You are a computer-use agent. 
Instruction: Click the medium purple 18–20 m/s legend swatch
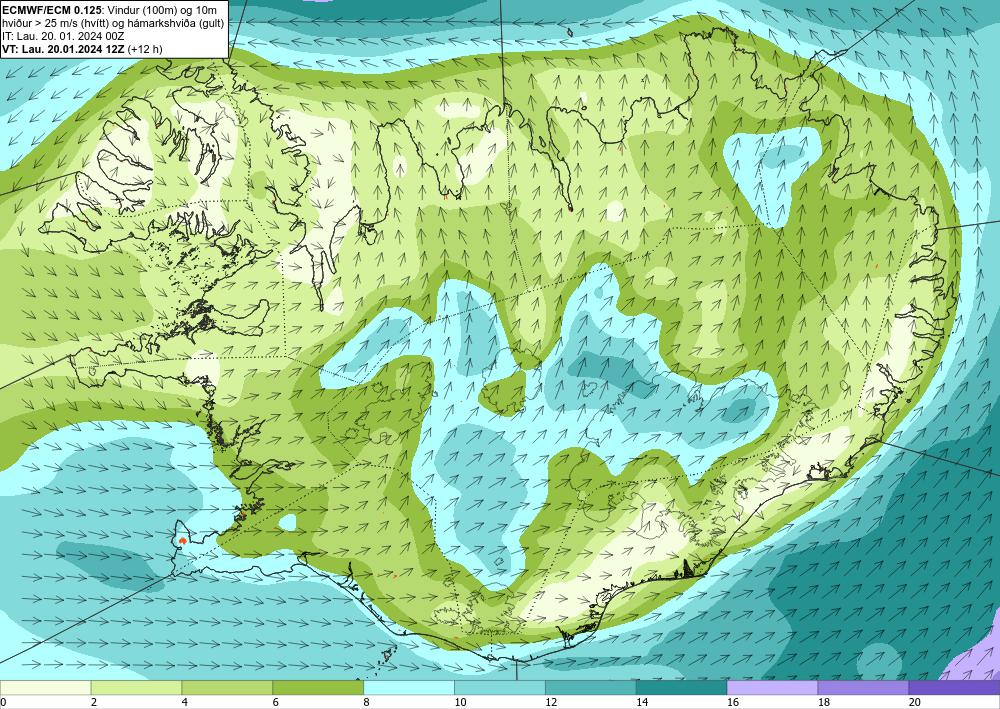coord(864,688)
